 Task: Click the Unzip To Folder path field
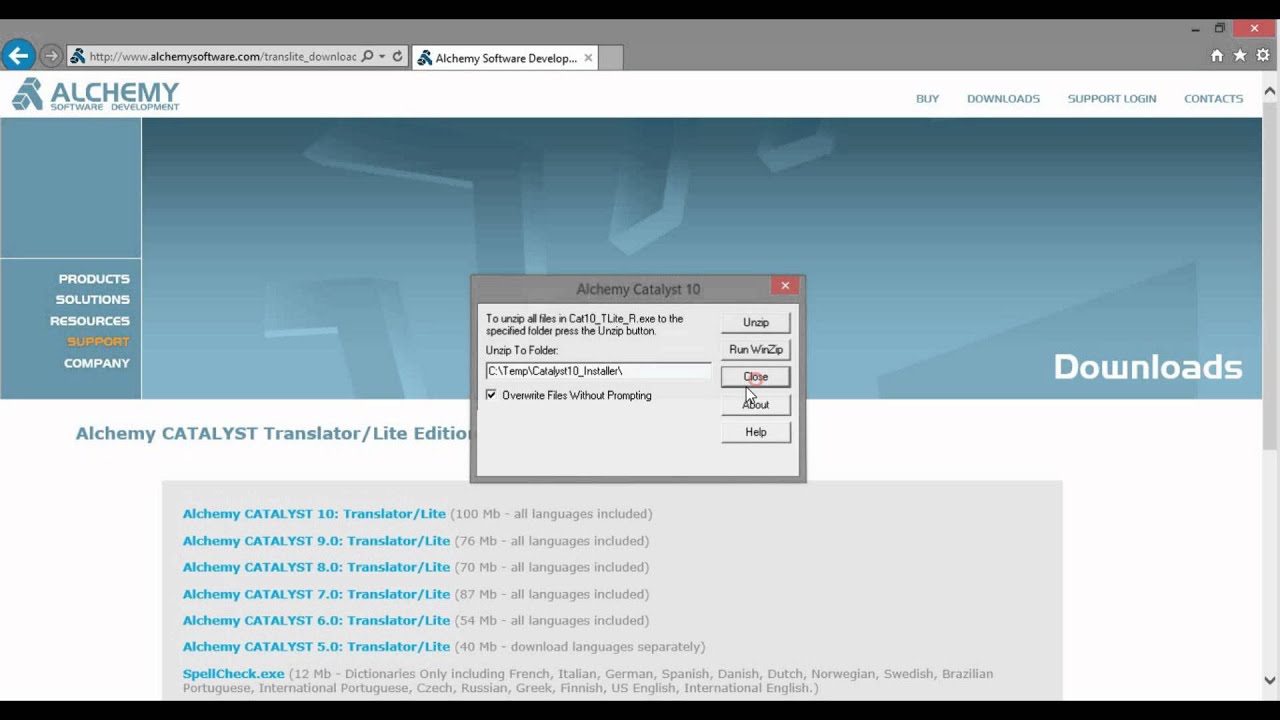pos(598,371)
